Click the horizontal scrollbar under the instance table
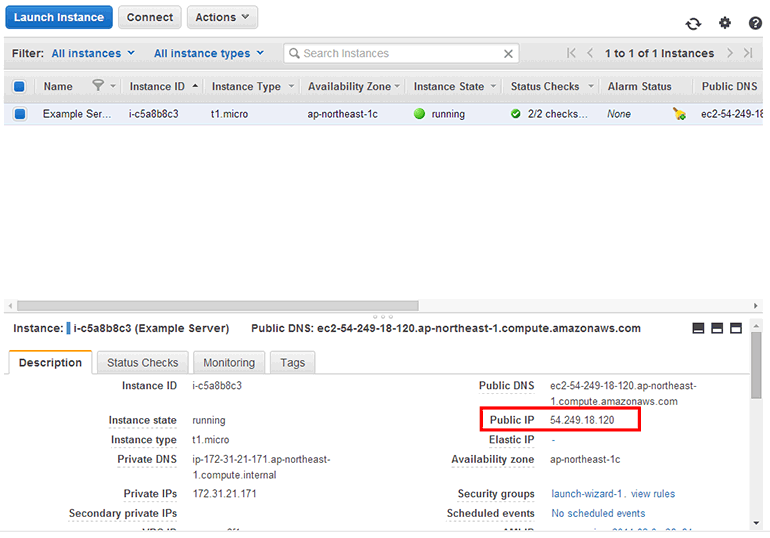The width and height of the screenshot is (770, 538). click(218, 305)
